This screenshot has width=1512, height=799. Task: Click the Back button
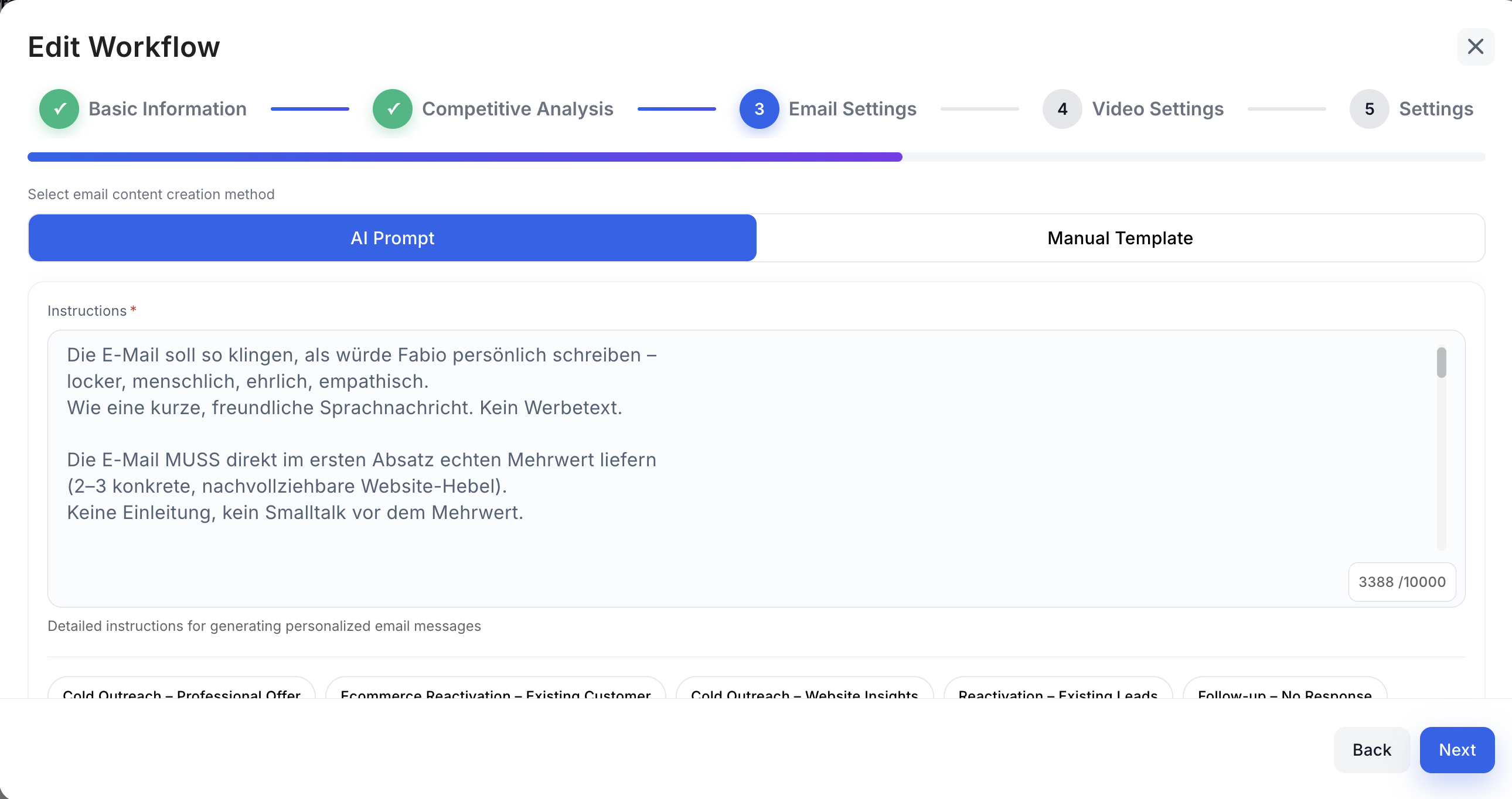coord(1372,750)
